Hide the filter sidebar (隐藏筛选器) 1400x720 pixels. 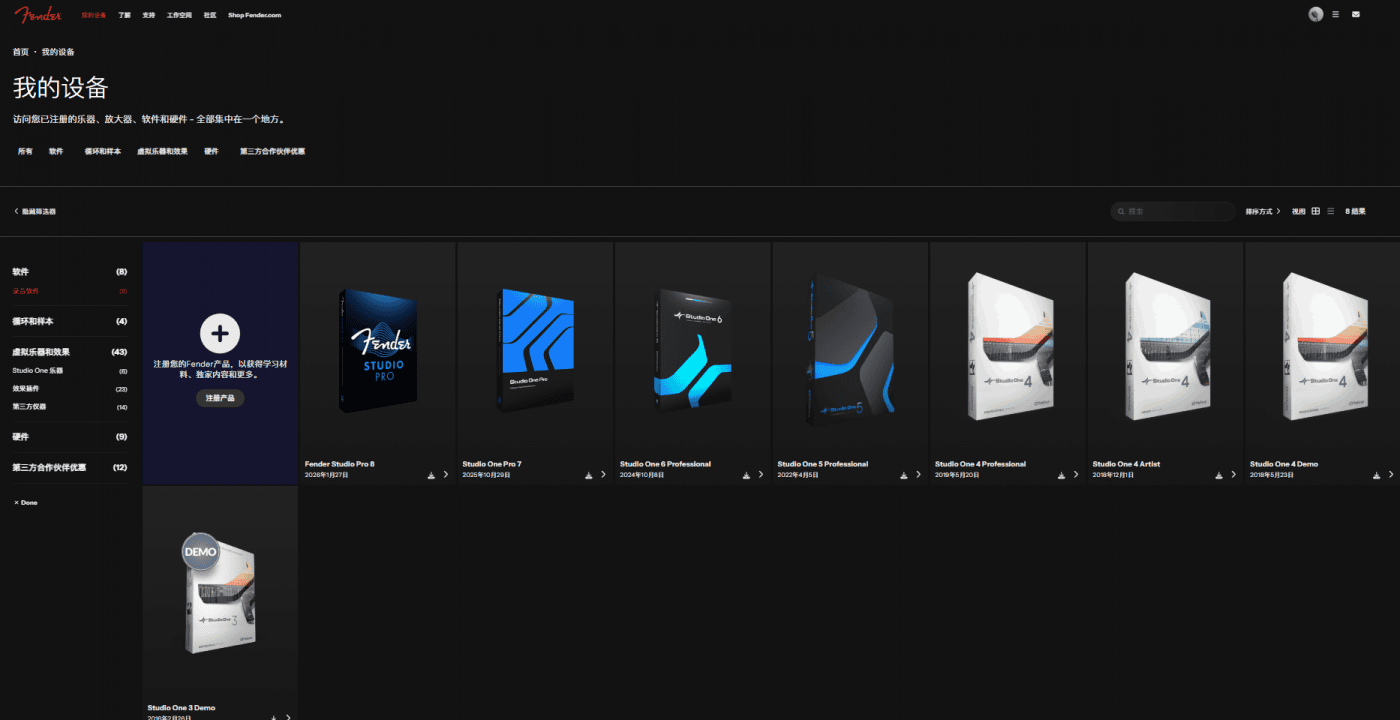36,211
